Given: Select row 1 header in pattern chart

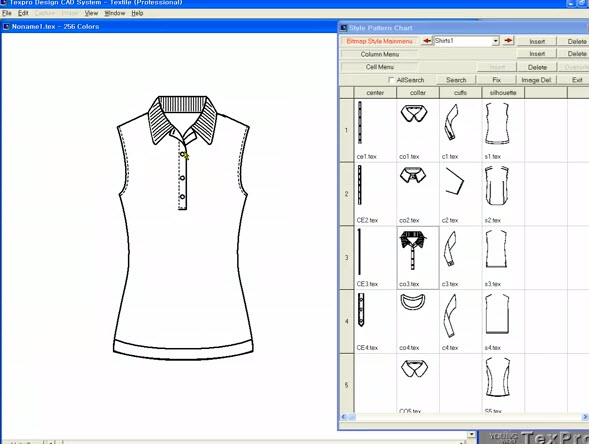Looking at the screenshot, I should click(346, 130).
